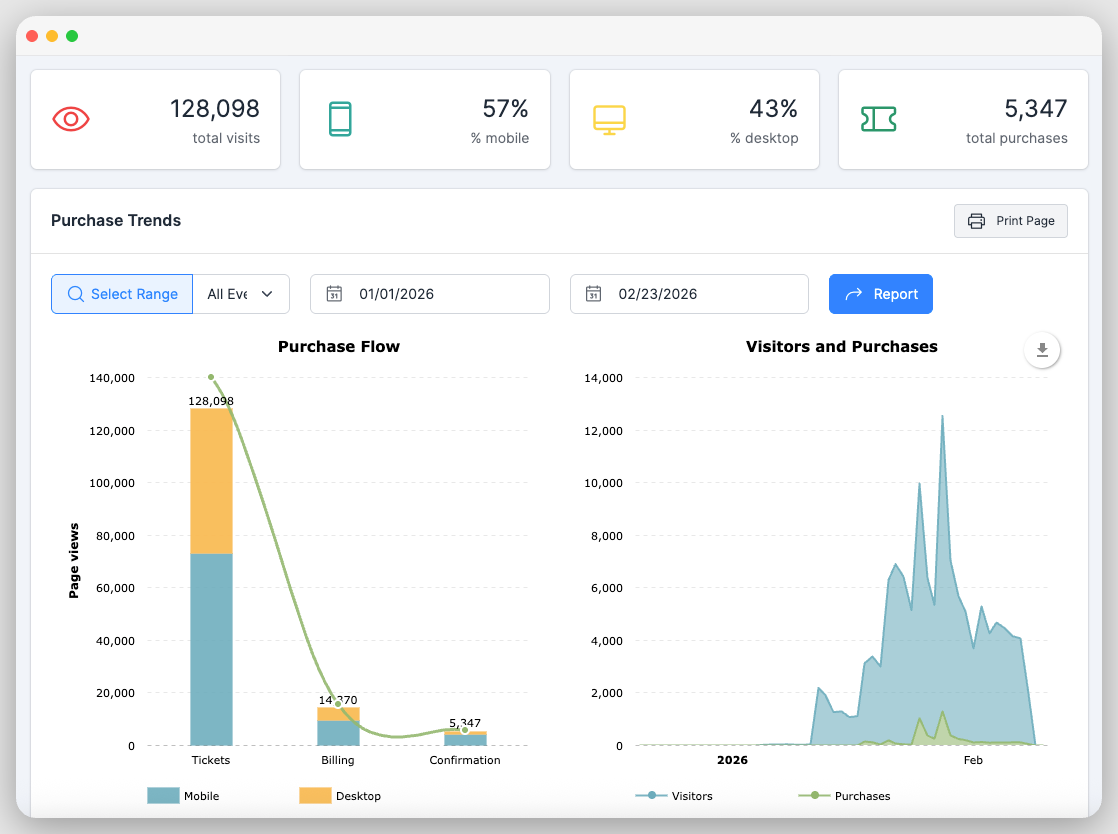Click the Select Range button
This screenshot has width=1118, height=834.
121,294
